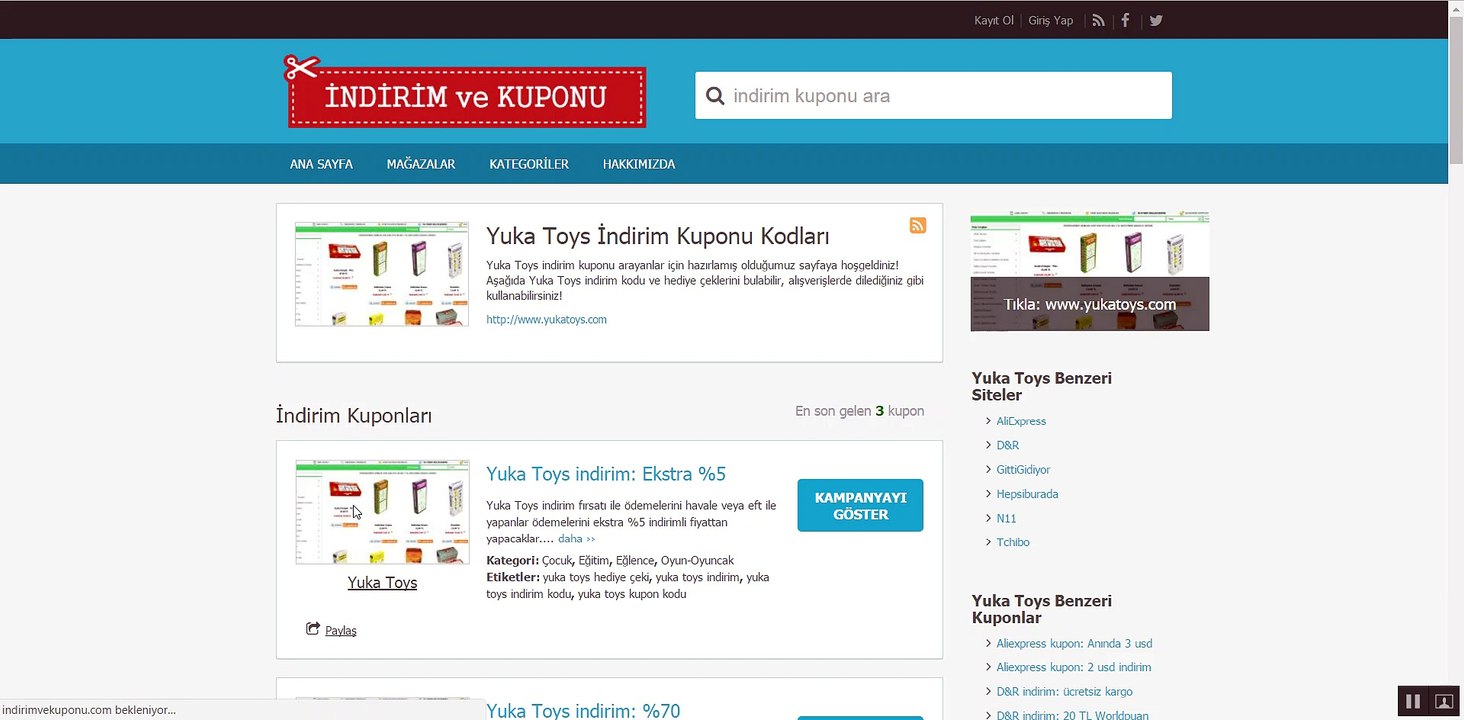Open the http://www.yukatoys.com link

[546, 320]
